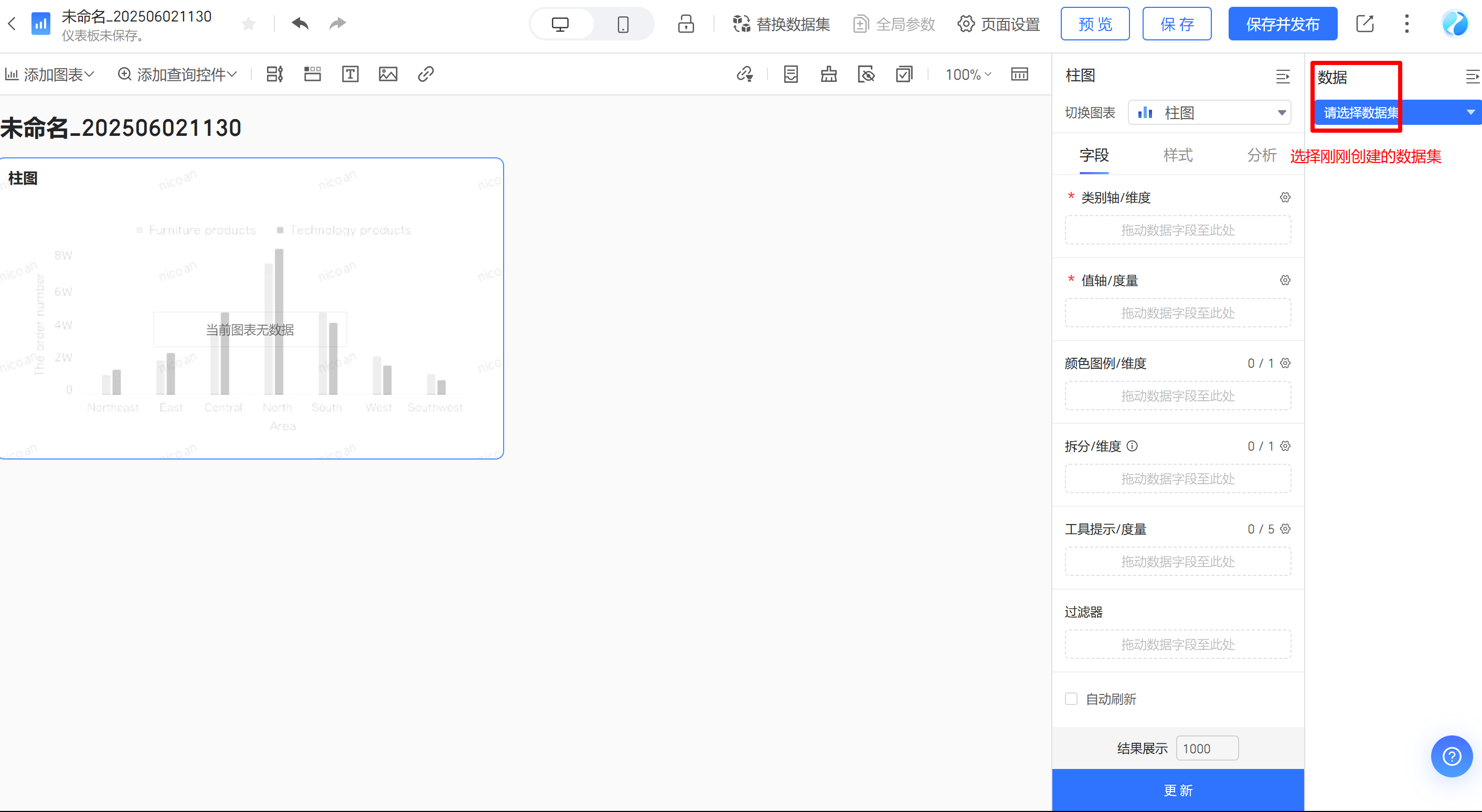The image size is (1482, 812).
Task: Click the undo arrow icon
Action: (x=300, y=24)
